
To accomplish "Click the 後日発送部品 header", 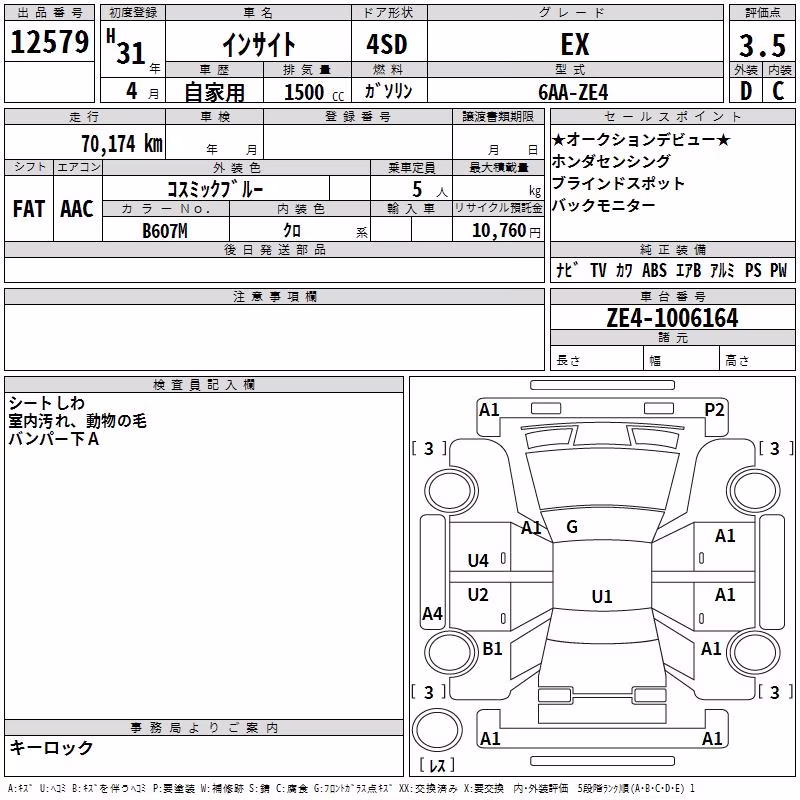I will (274, 249).
